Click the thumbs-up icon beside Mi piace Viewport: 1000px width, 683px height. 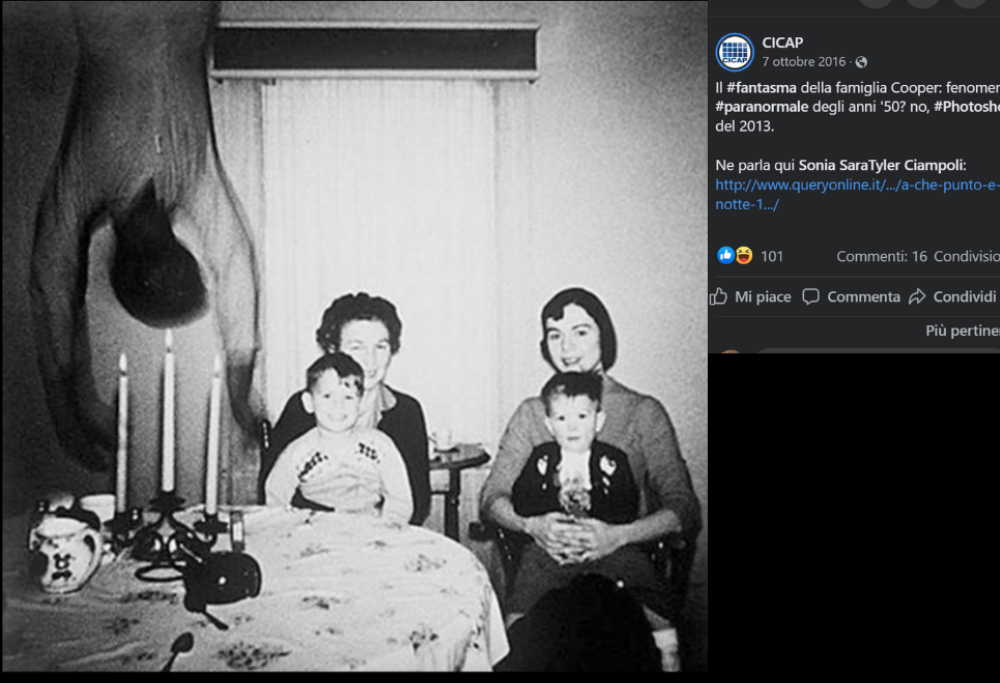click(x=719, y=297)
